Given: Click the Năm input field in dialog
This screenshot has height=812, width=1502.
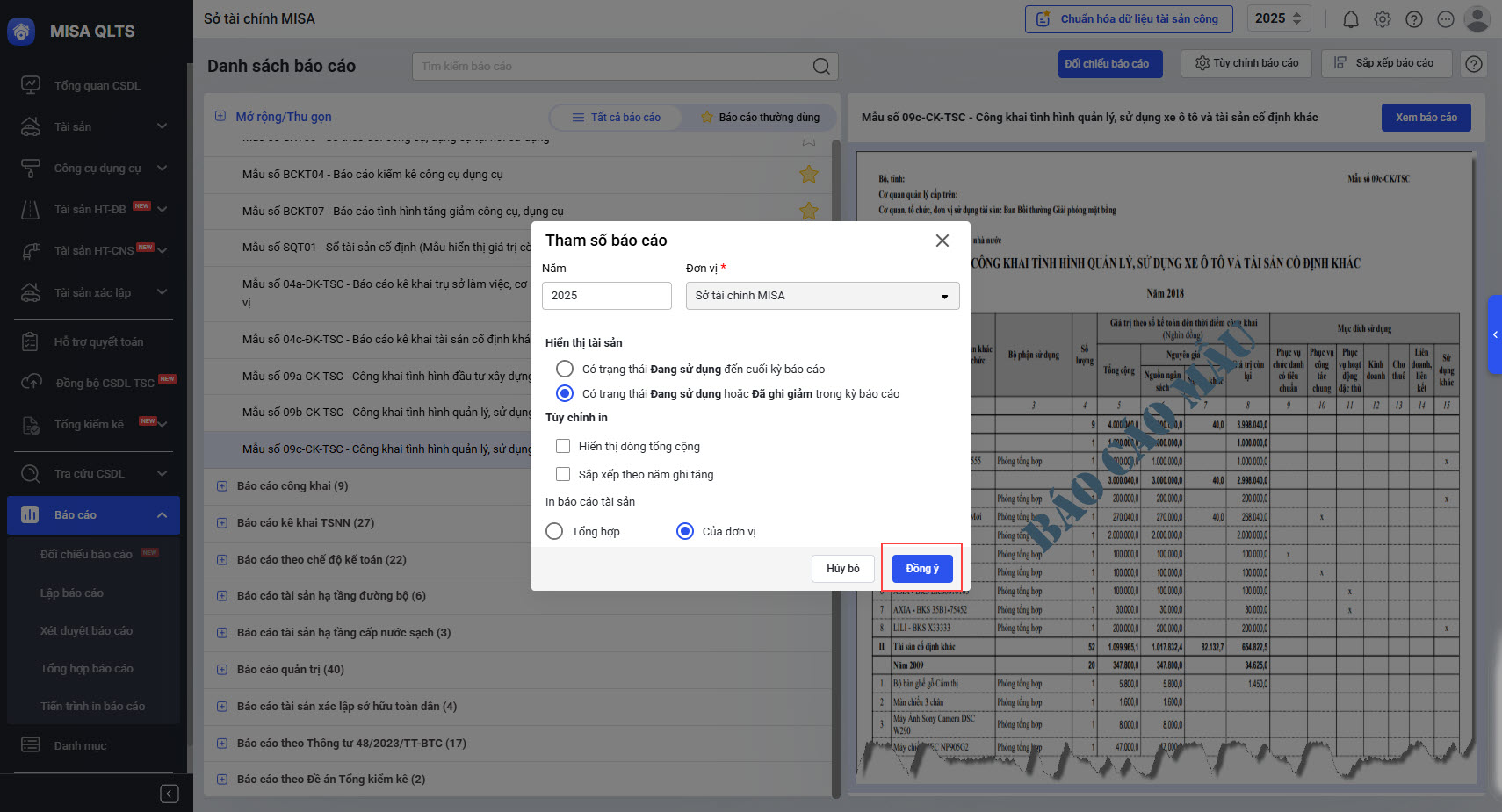Looking at the screenshot, I should [606, 296].
